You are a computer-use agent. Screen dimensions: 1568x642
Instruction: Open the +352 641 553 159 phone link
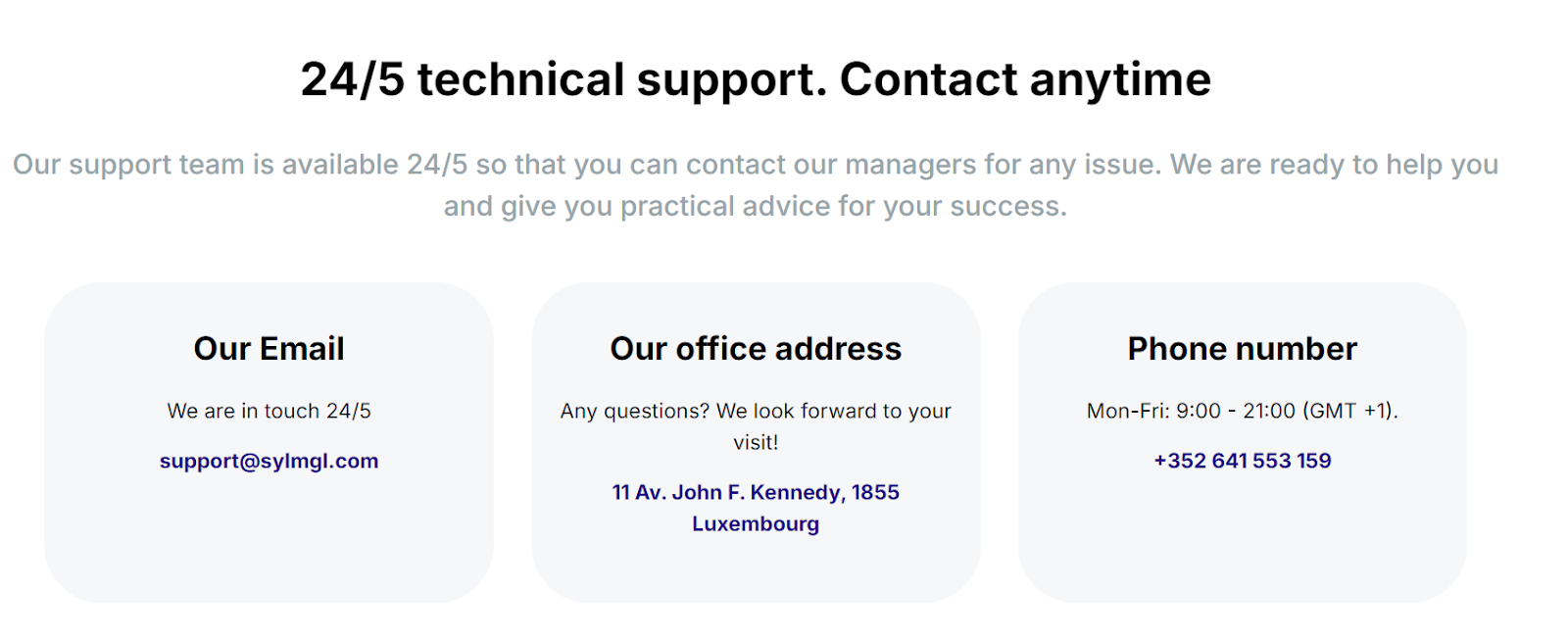point(1242,461)
